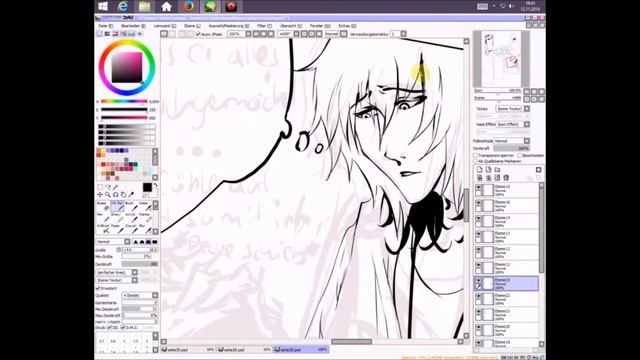Open the brush shape einfacher Kreis dropdown
This screenshot has height=360, width=640.
pos(134,272)
